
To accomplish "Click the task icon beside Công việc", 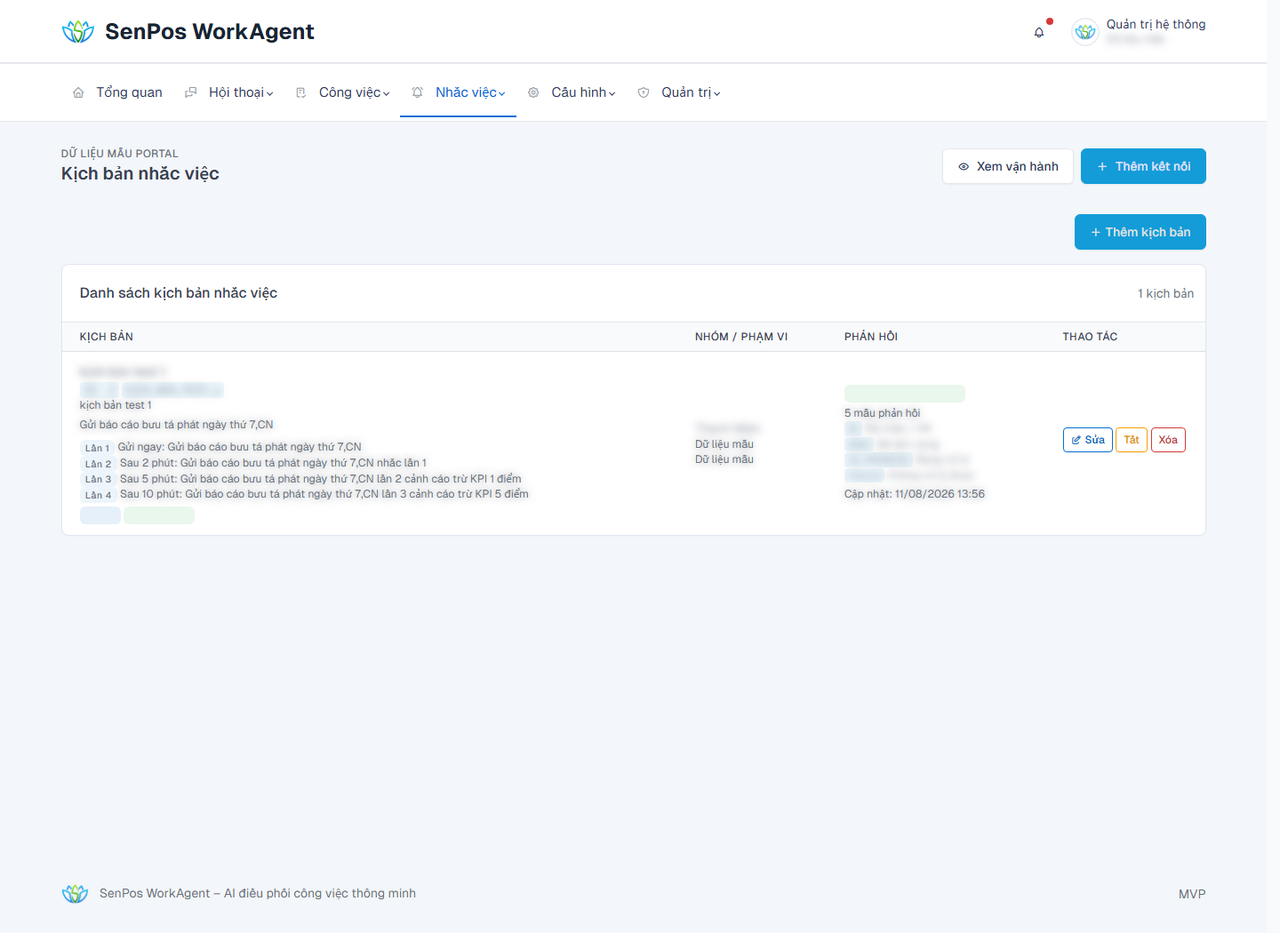I will pos(301,93).
